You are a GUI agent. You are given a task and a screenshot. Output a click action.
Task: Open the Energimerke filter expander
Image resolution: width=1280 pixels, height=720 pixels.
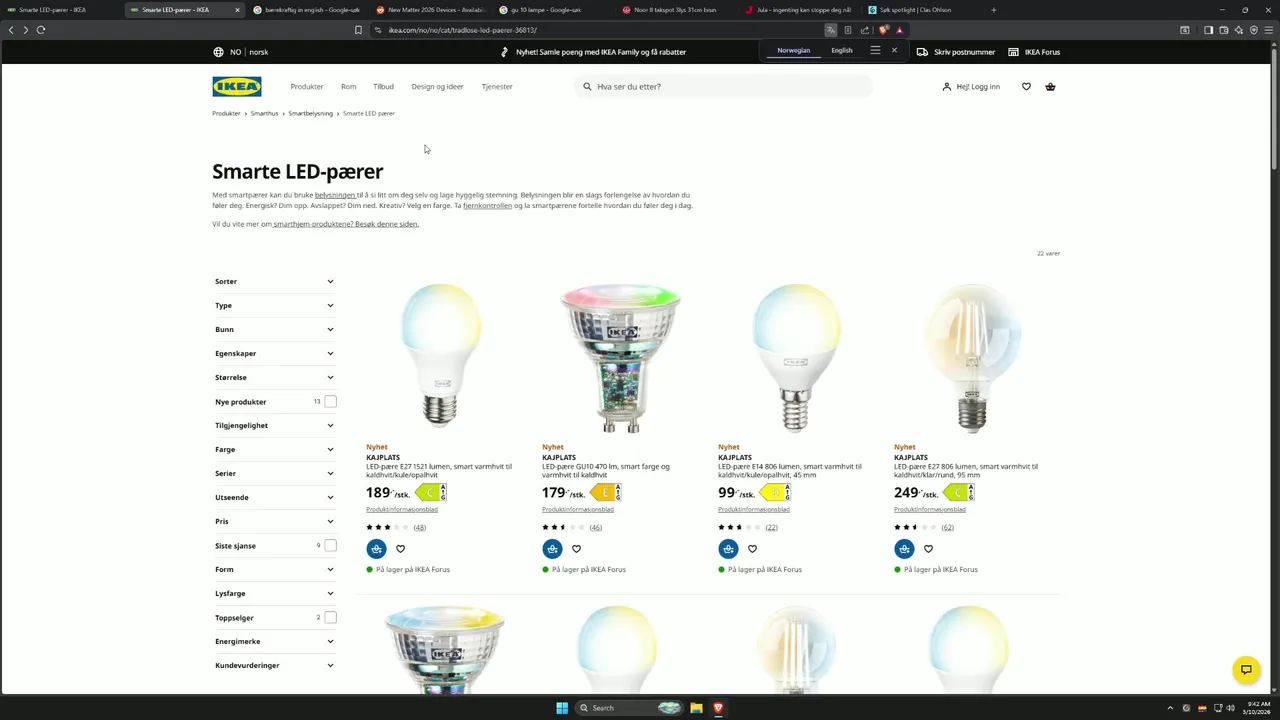point(275,642)
